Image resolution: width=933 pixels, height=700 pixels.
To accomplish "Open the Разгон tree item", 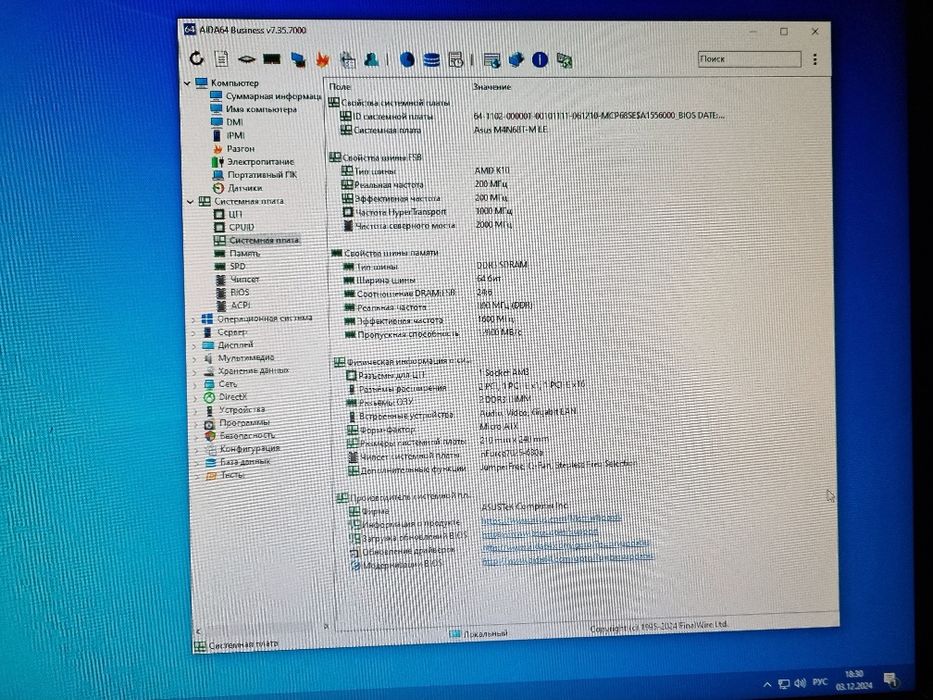I will 240,148.
